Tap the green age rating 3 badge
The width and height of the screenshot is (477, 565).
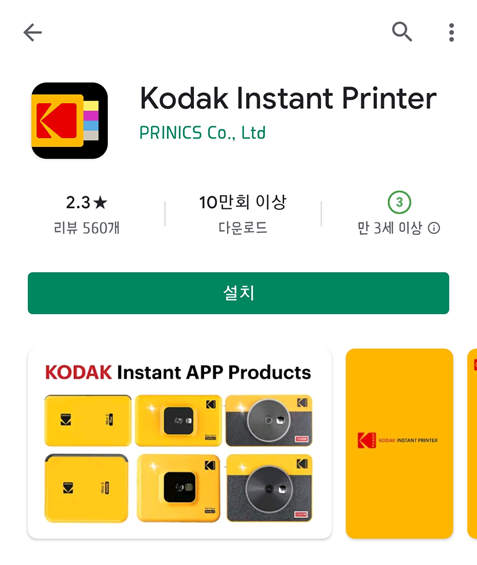click(399, 202)
